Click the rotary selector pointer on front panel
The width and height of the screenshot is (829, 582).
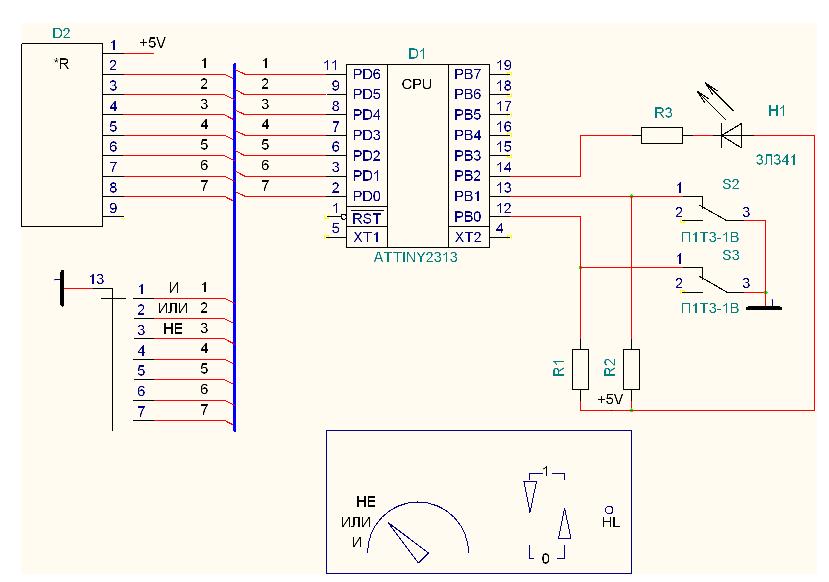pyautogui.click(x=407, y=541)
